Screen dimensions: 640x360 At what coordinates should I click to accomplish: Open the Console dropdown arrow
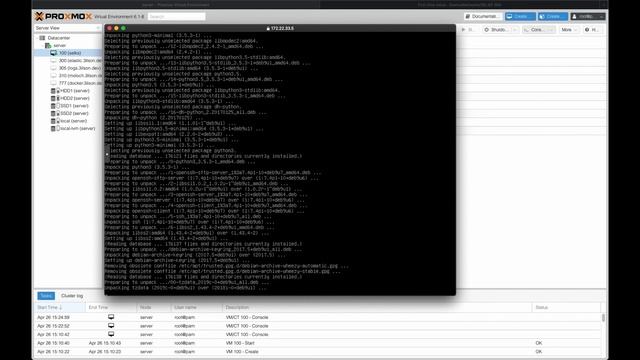[550, 30]
